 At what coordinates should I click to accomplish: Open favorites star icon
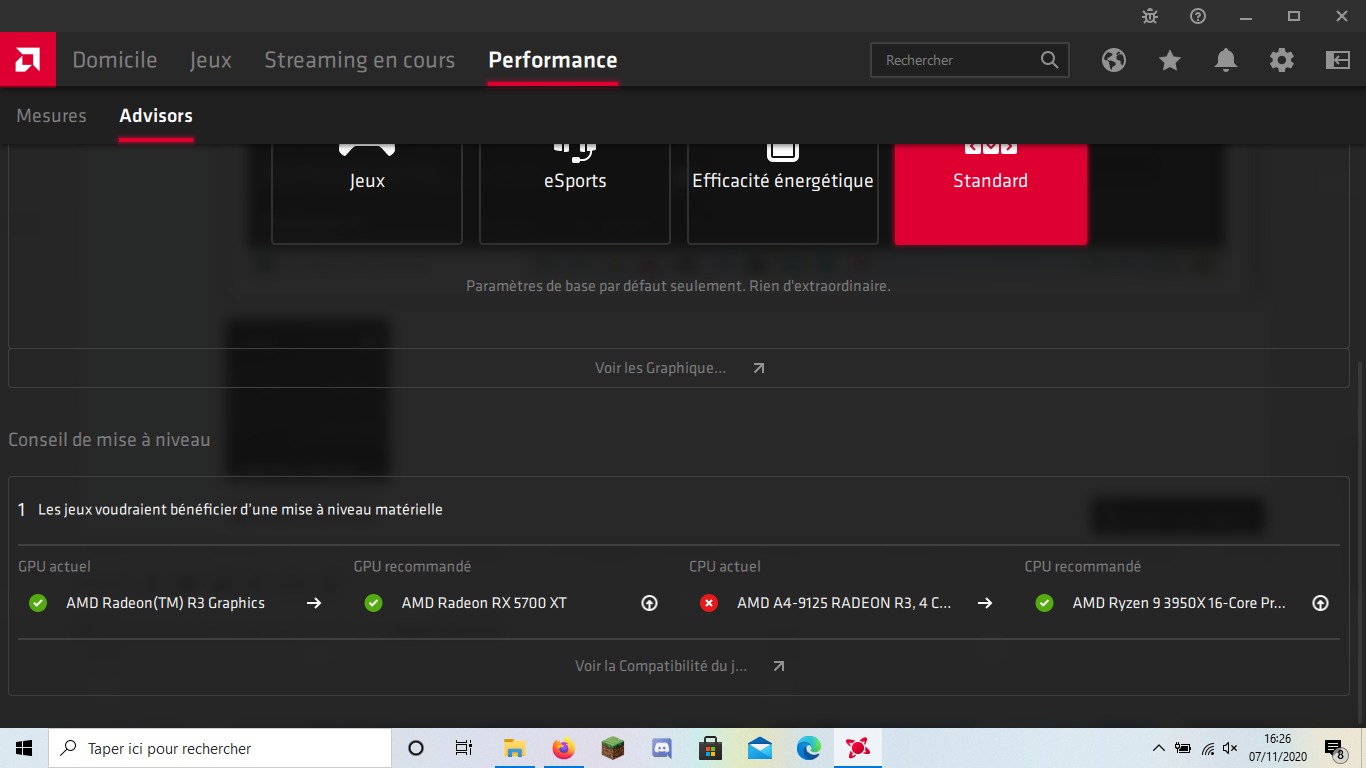tap(1170, 60)
